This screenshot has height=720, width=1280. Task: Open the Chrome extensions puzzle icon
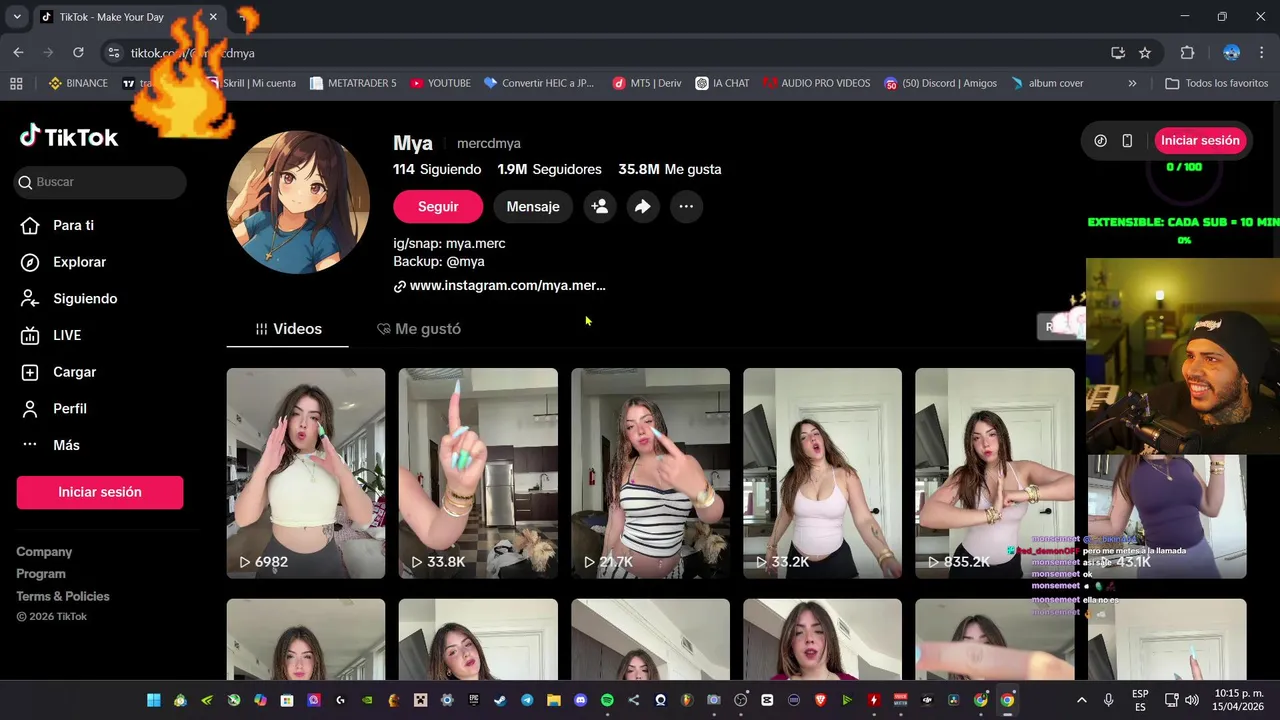[x=1188, y=53]
